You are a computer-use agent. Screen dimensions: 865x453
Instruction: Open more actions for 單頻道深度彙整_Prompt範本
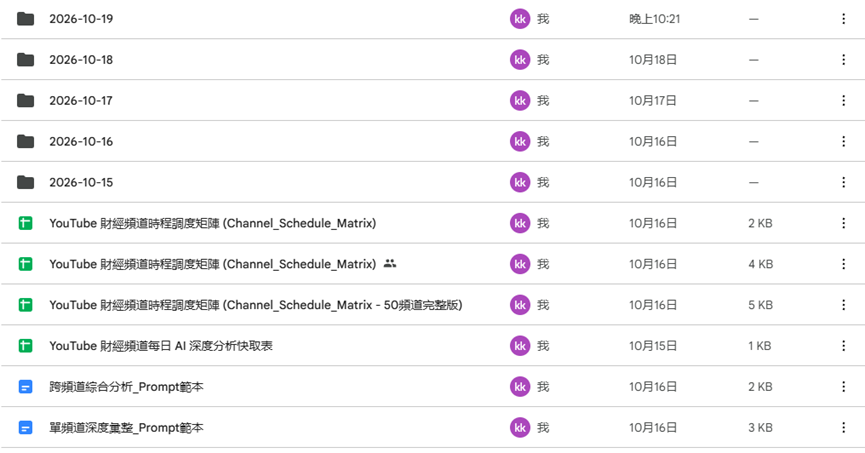click(843, 427)
